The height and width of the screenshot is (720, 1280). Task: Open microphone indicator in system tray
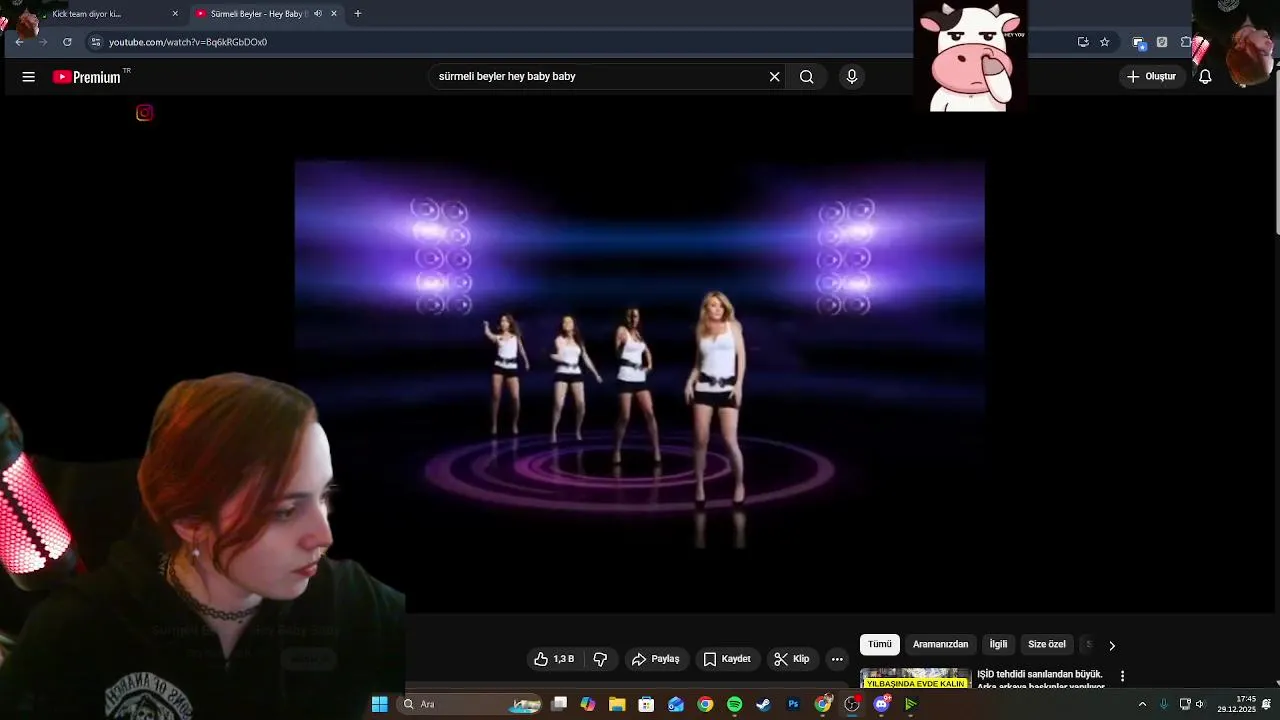tap(1163, 705)
